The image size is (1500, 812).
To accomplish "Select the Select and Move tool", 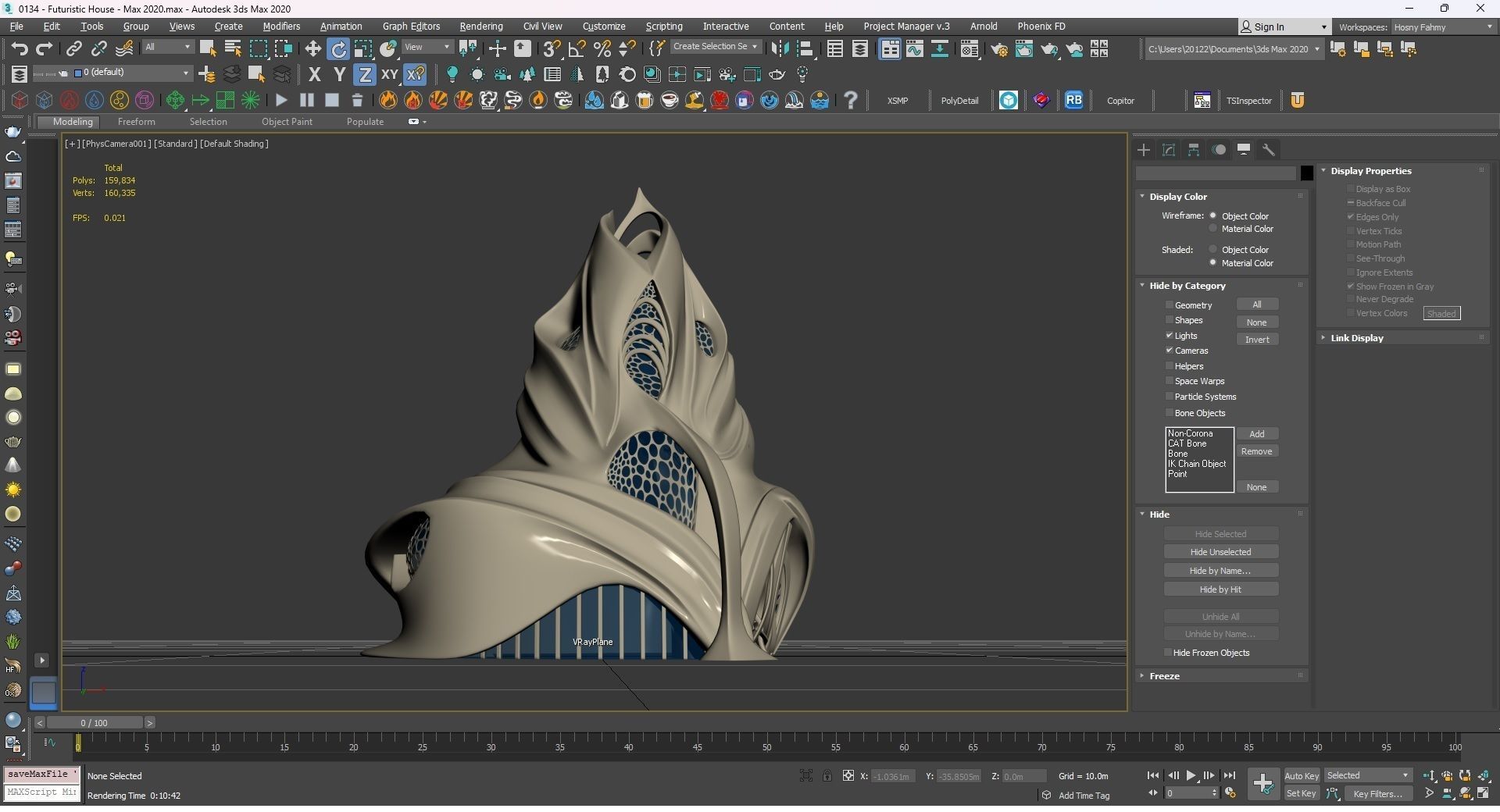I will tap(313, 49).
